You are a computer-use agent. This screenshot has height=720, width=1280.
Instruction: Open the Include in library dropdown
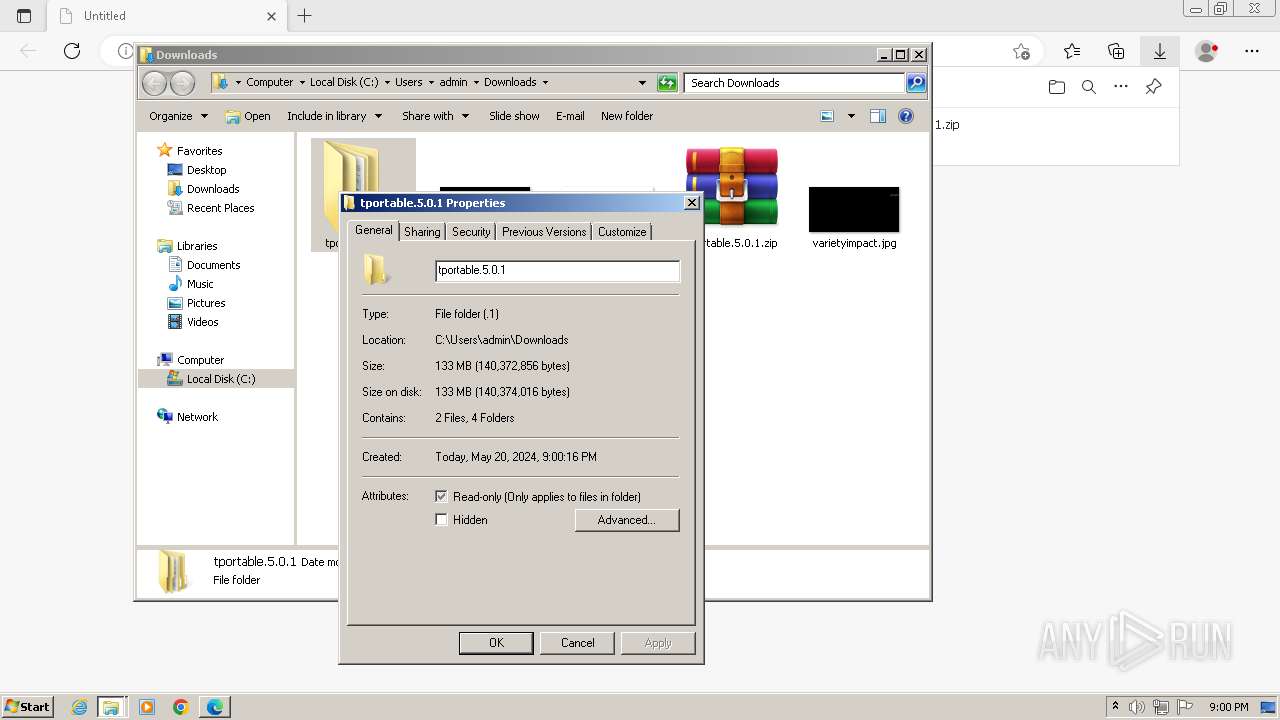coord(335,116)
